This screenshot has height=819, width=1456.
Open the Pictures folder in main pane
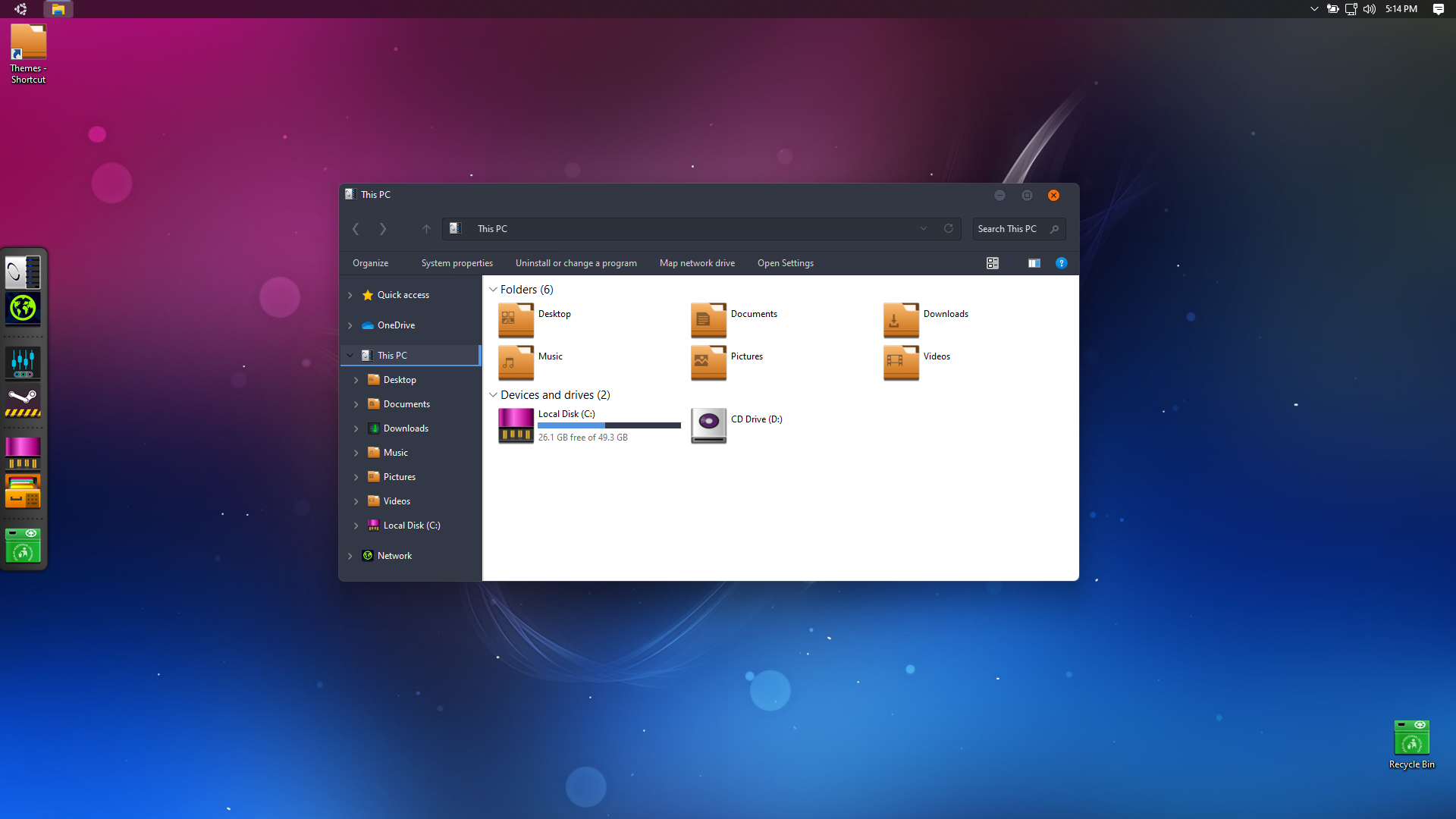[x=708, y=362]
